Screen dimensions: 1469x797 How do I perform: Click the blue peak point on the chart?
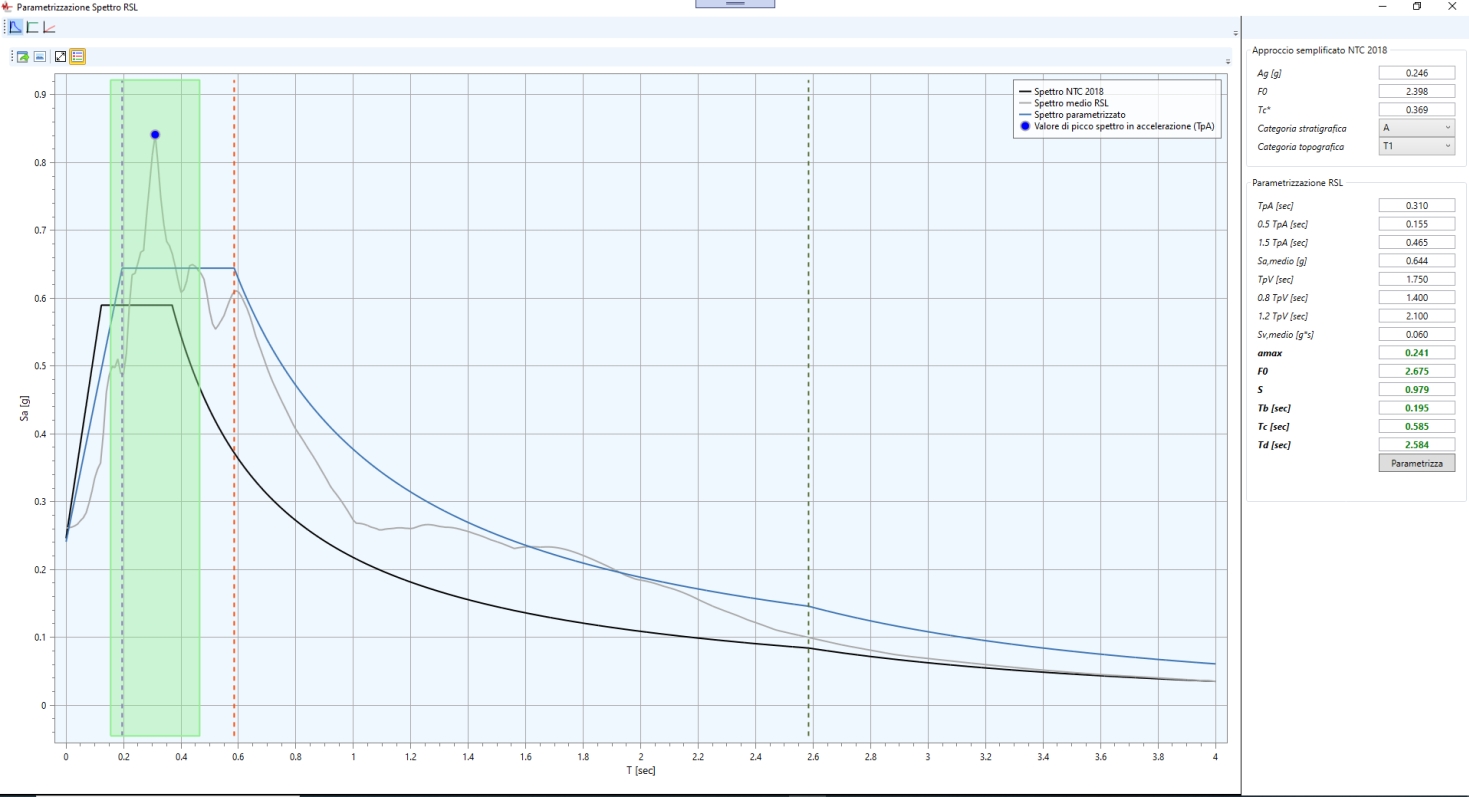pos(155,135)
